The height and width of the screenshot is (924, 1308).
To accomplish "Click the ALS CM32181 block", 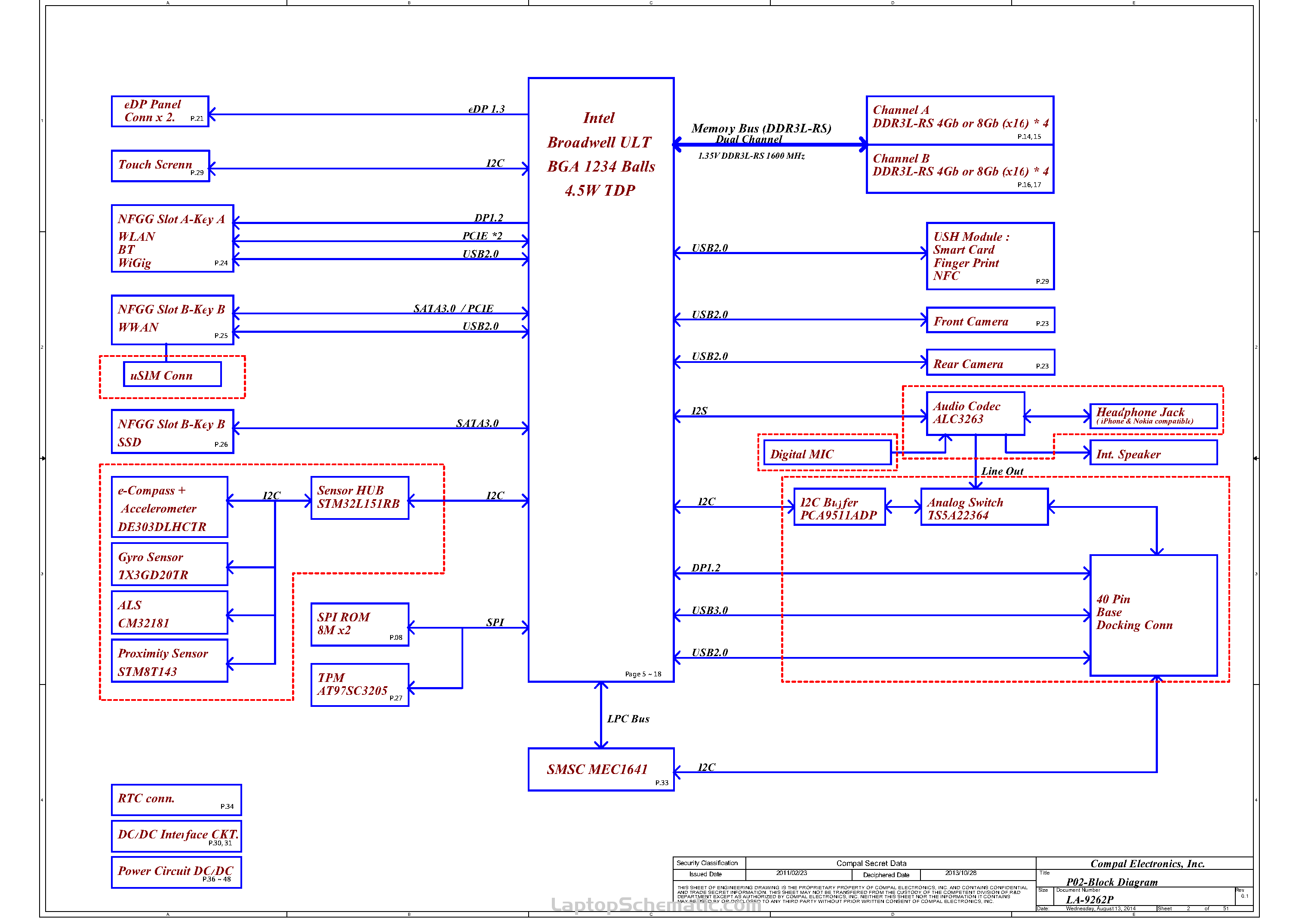I will (x=170, y=613).
